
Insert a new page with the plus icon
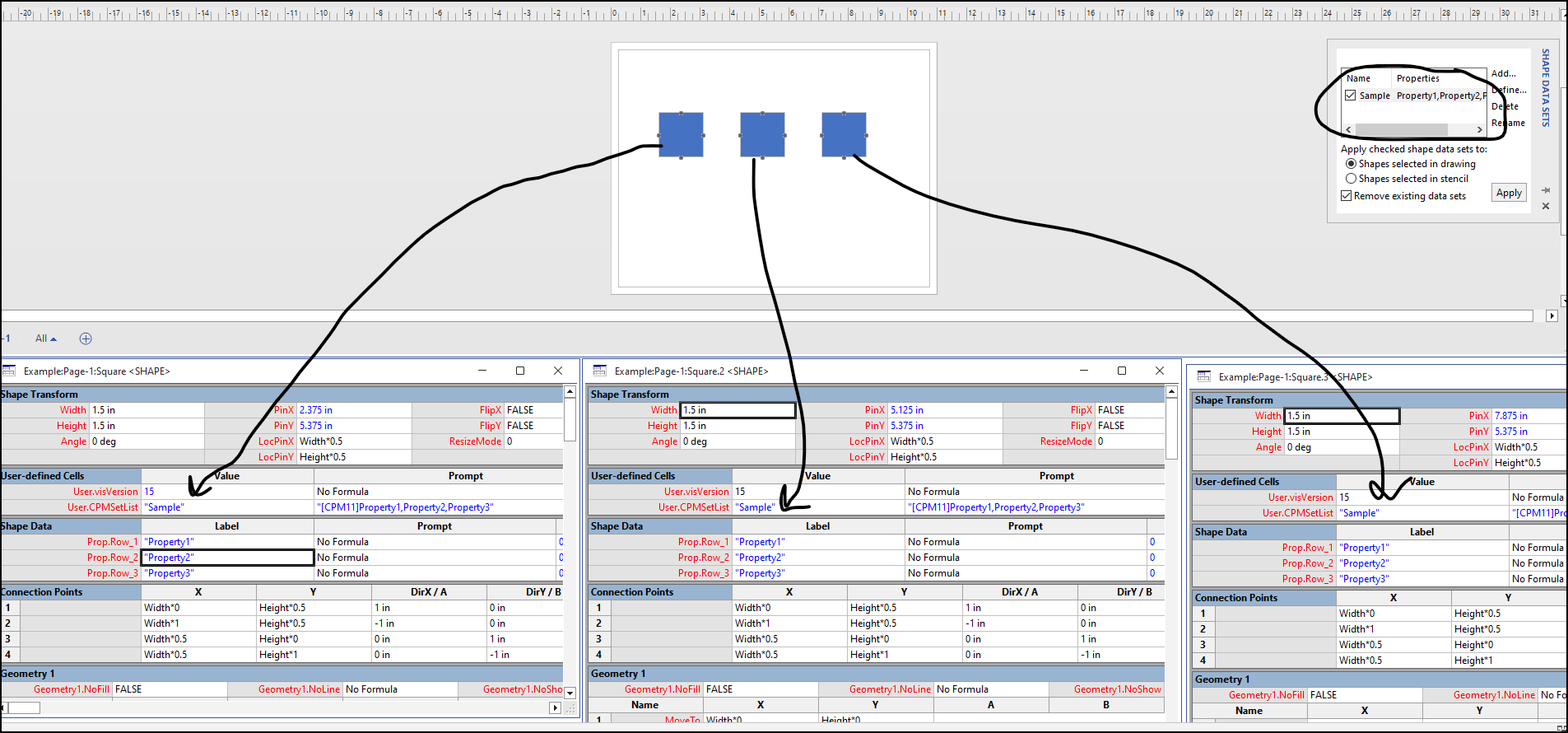pos(86,338)
